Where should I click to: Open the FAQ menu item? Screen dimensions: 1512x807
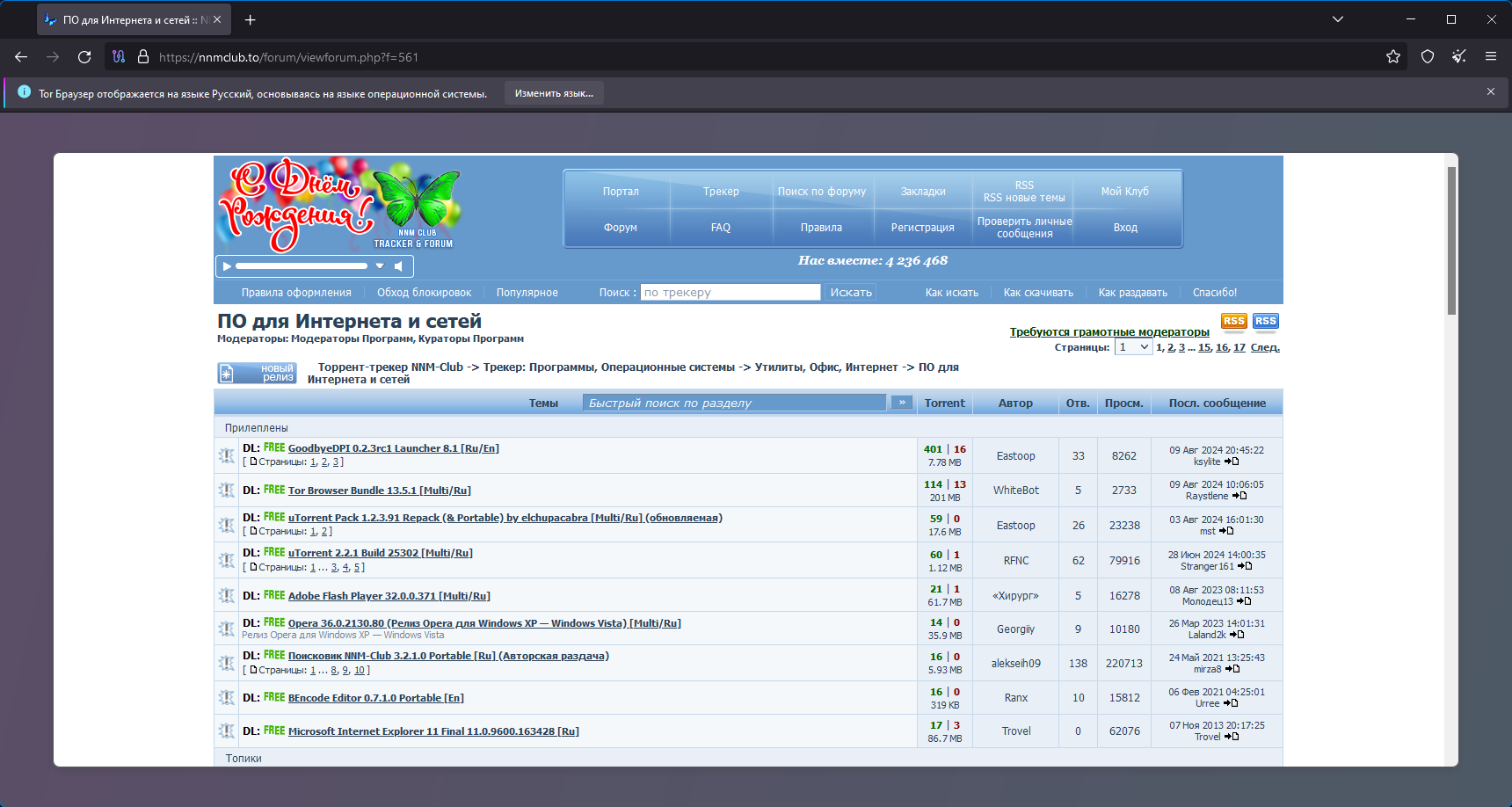click(721, 228)
